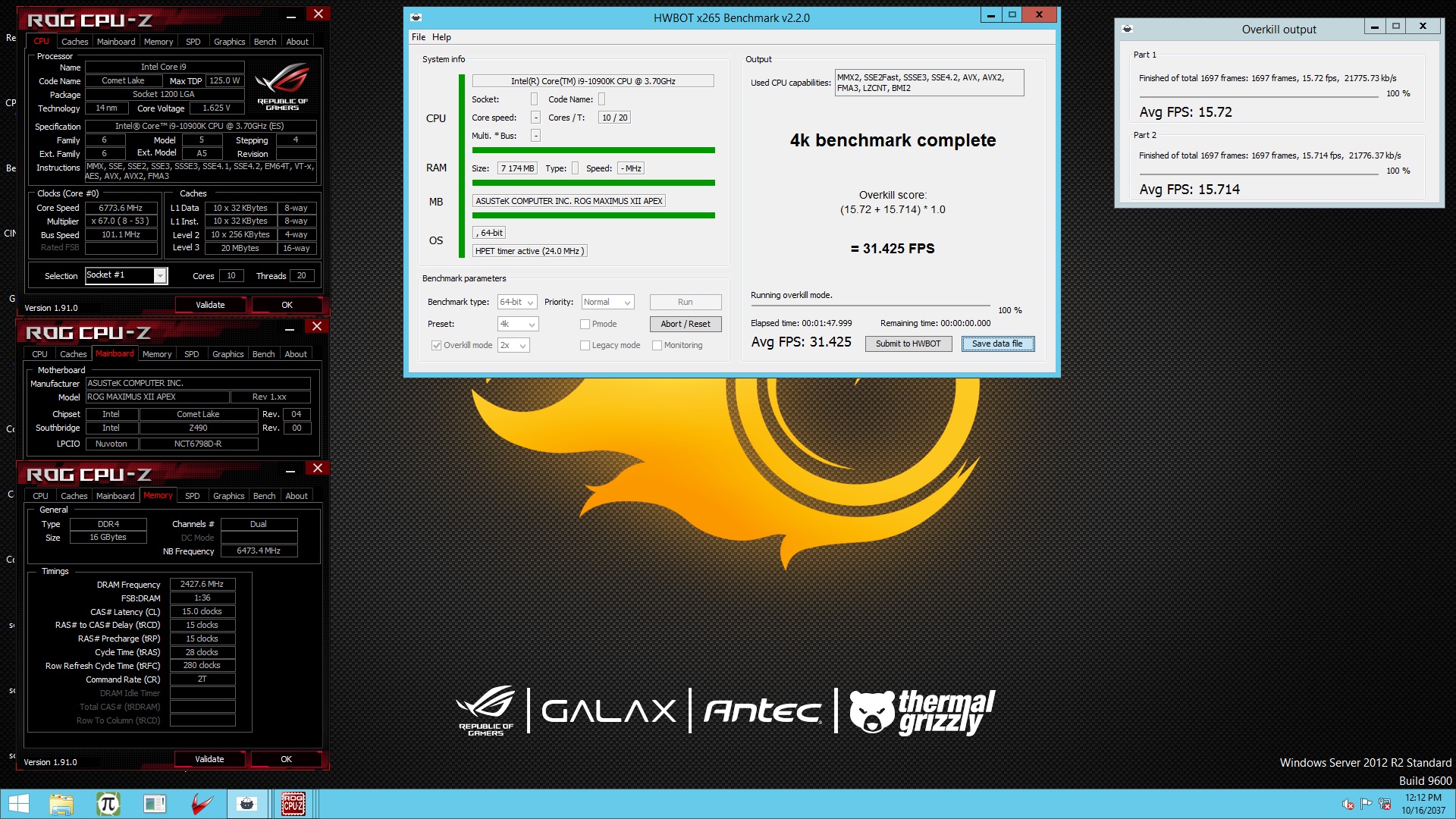The width and height of the screenshot is (1456, 819).
Task: Open Graphics tab in the Mainboard CPU-Z window
Action: point(228,354)
